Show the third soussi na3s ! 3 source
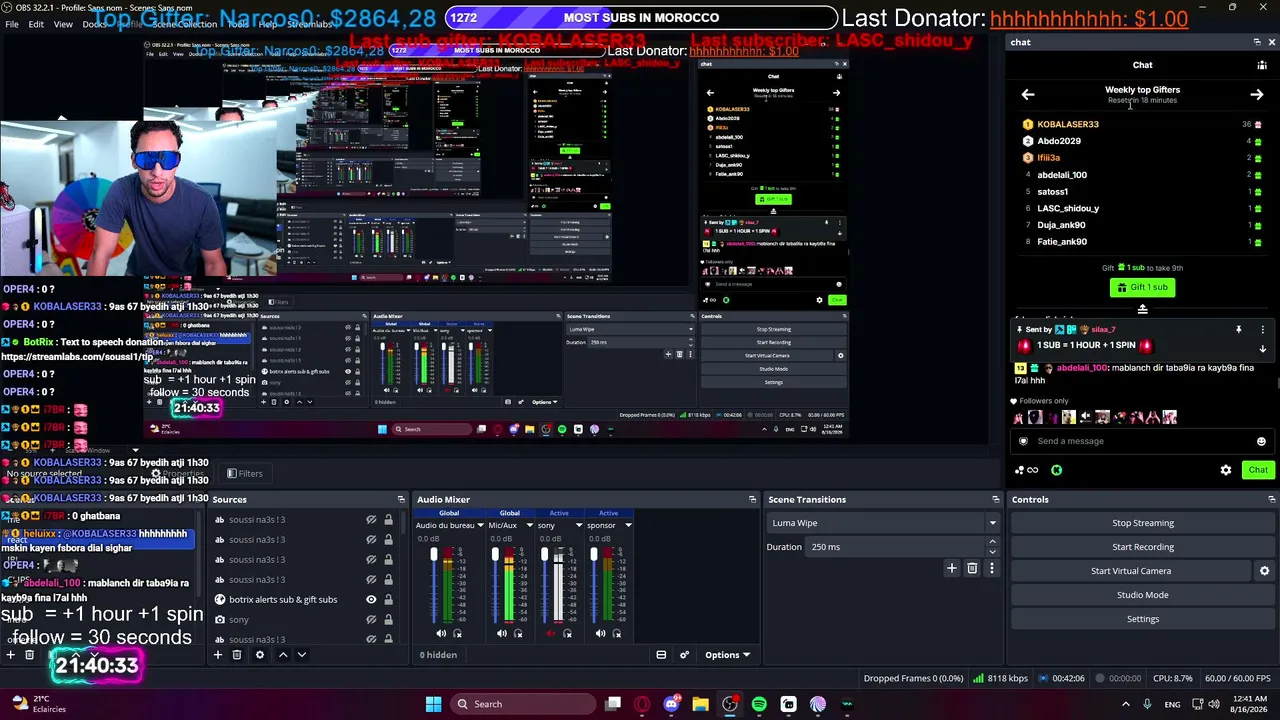The image size is (1280, 720). click(x=371, y=560)
